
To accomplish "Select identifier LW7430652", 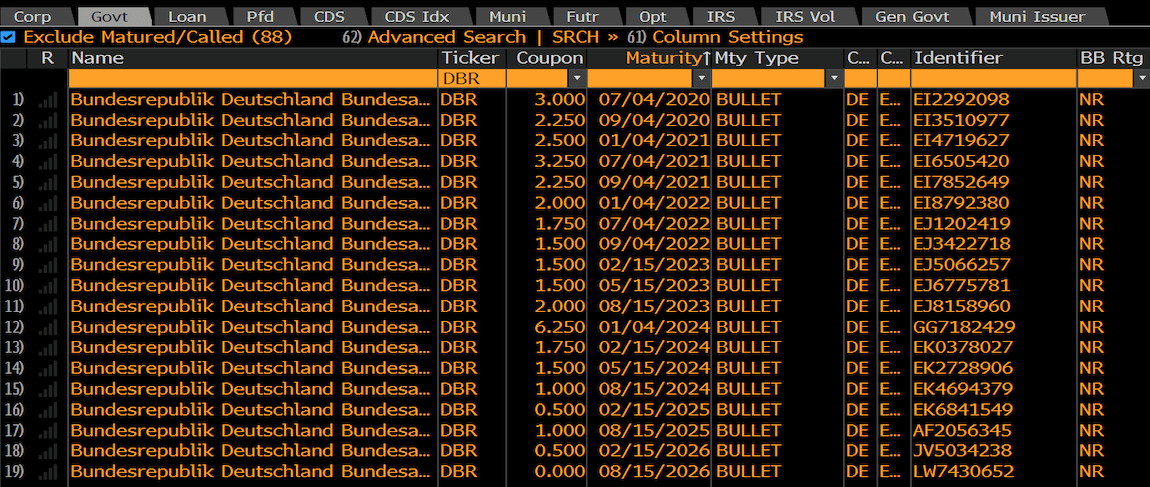I will click(x=964, y=472).
